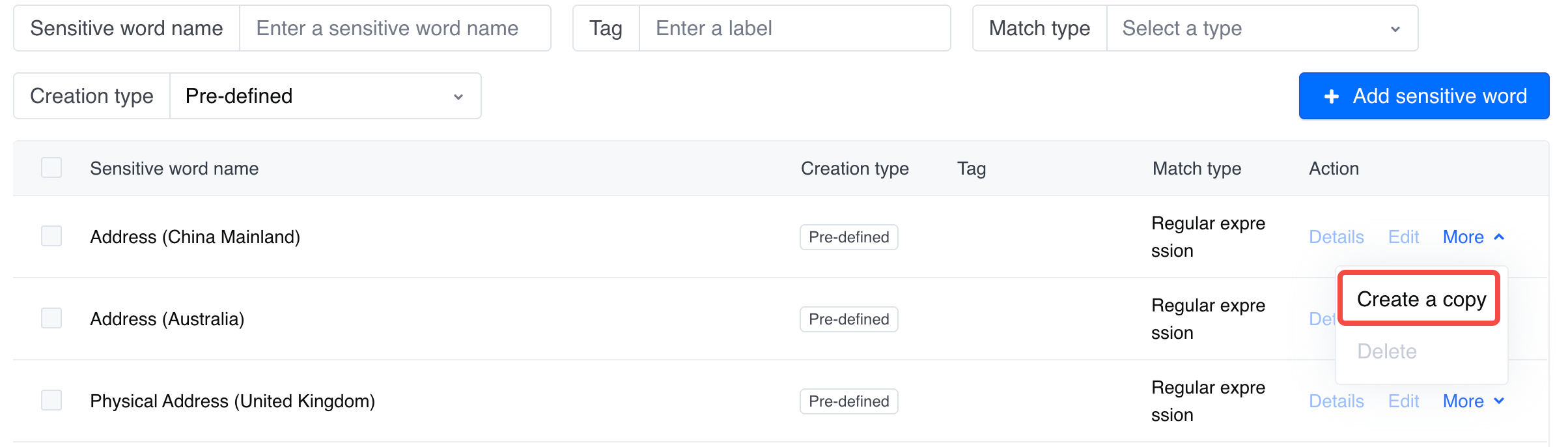Focus the sensitive word name search field
The height and width of the screenshot is (447, 1568).
tap(394, 29)
